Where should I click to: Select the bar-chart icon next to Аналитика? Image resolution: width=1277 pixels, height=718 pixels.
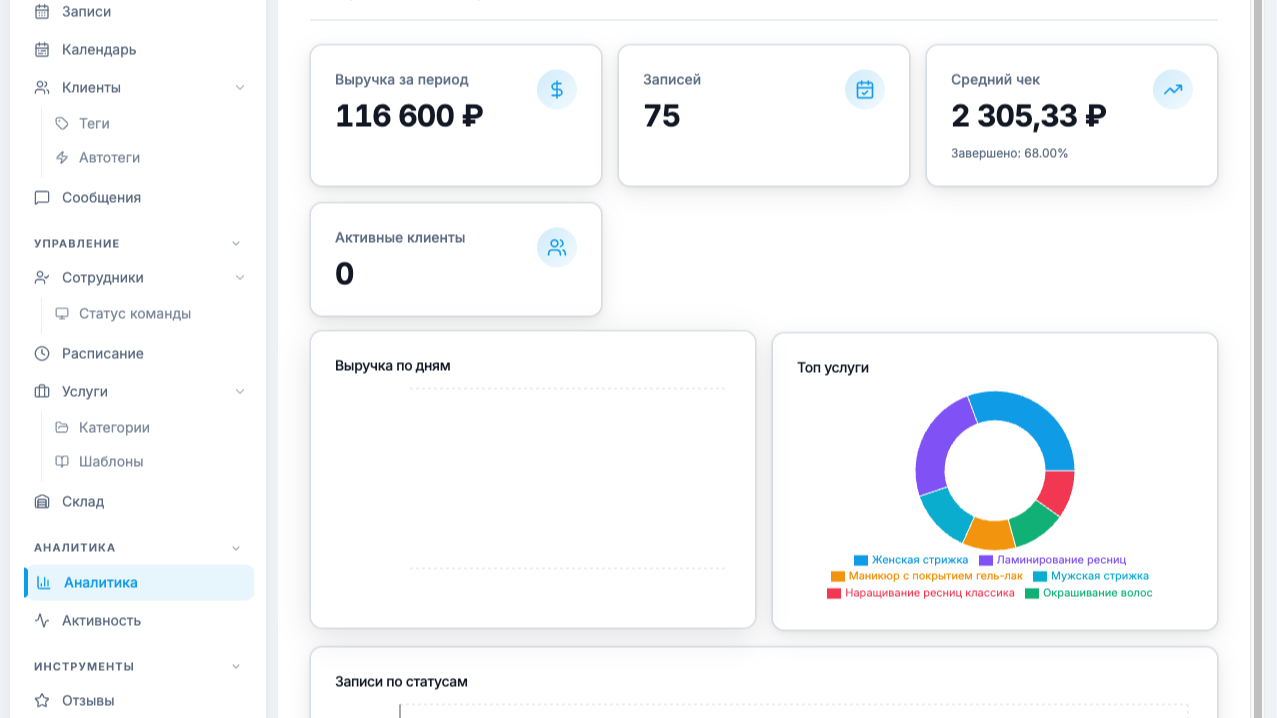click(x=44, y=582)
